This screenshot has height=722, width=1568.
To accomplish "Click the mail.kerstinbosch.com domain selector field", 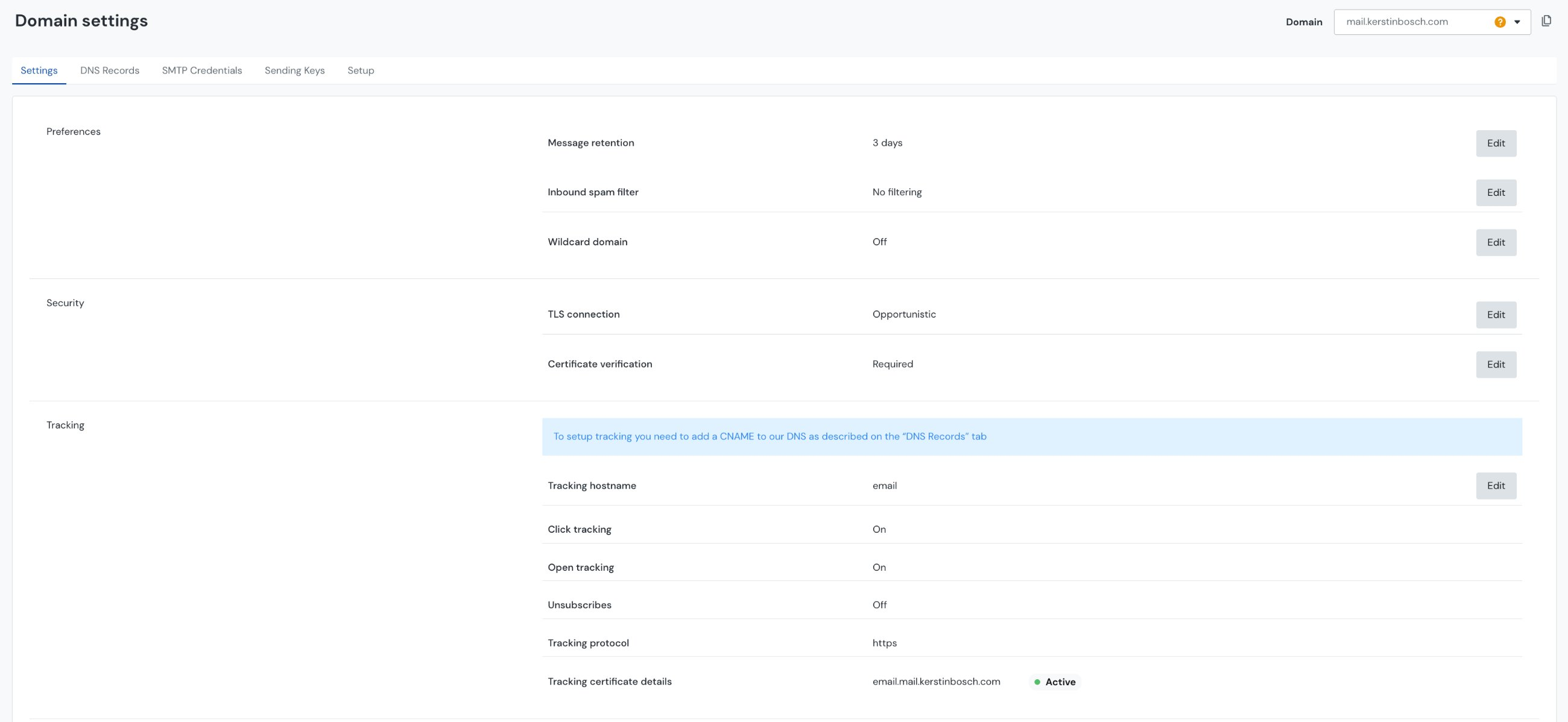I will (x=1432, y=22).
